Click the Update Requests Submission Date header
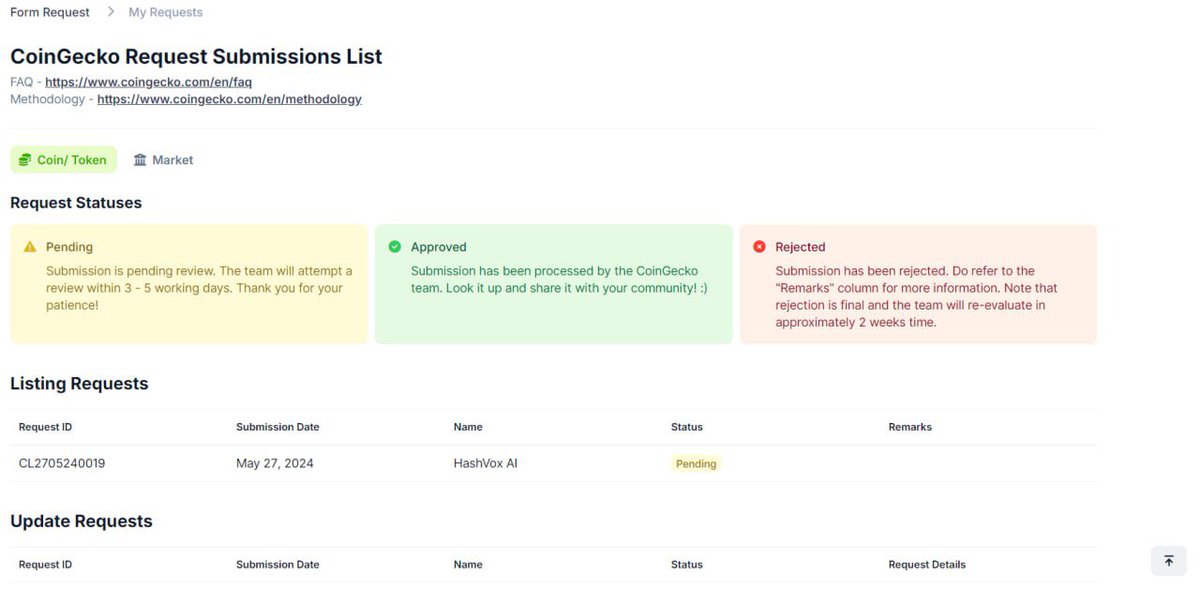1200x590 pixels. 278,564
